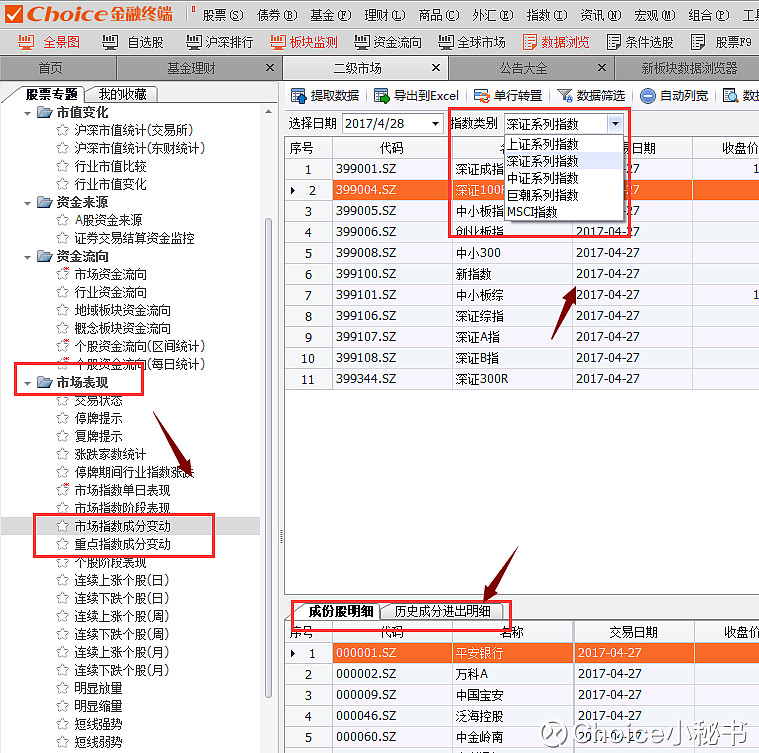
Task: Star 行业市值比较 as favorite
Action: (62, 166)
